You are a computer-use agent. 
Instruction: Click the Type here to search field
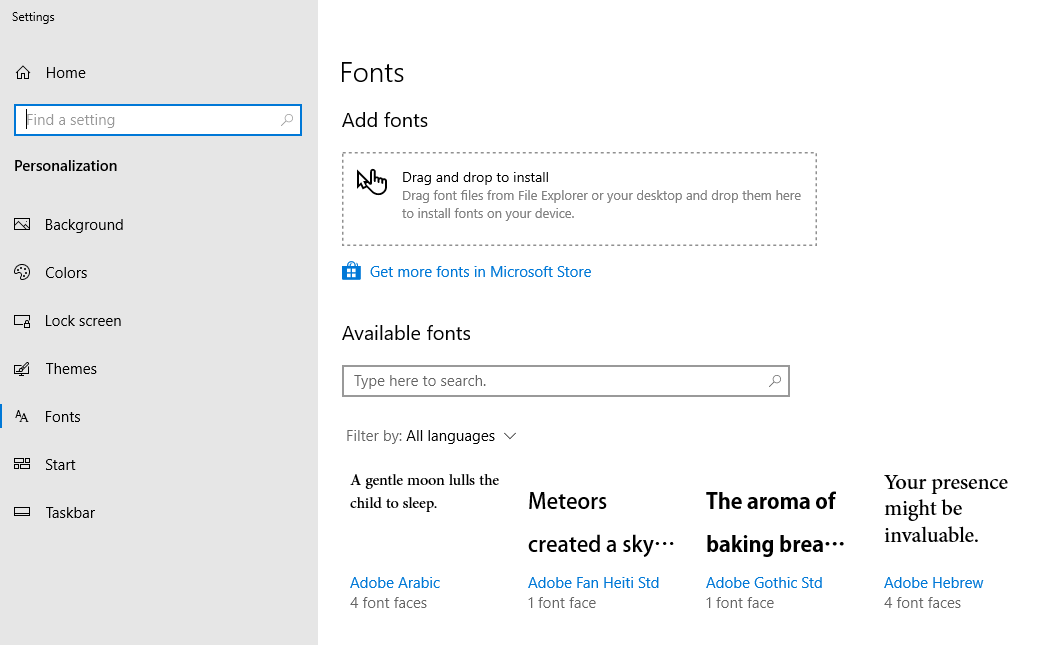(x=566, y=381)
